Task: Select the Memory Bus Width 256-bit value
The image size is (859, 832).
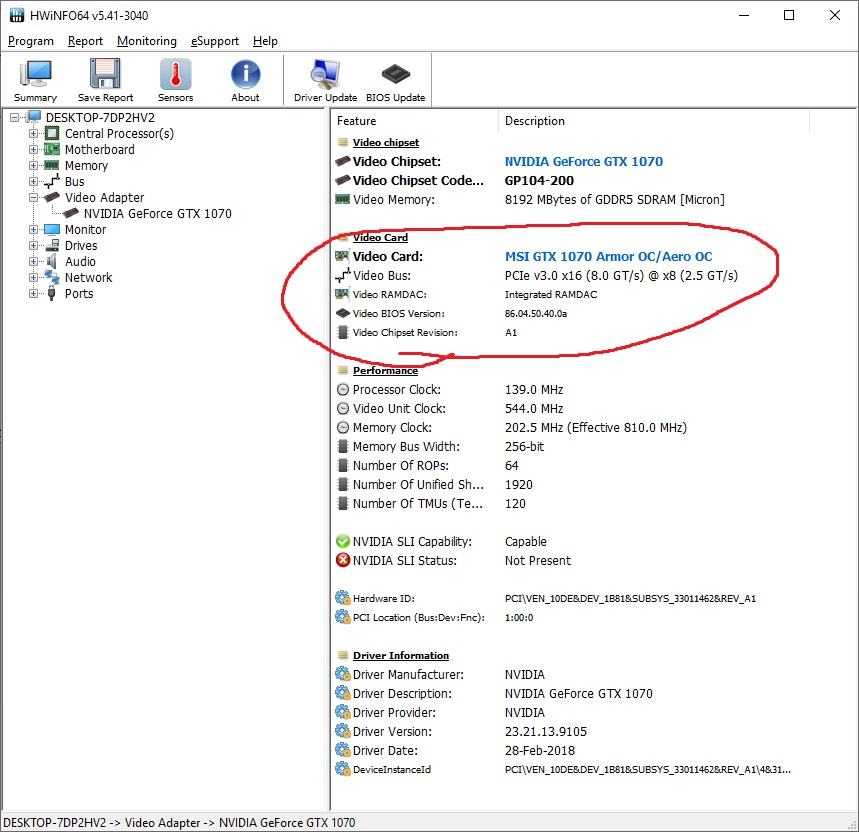Action: point(524,446)
